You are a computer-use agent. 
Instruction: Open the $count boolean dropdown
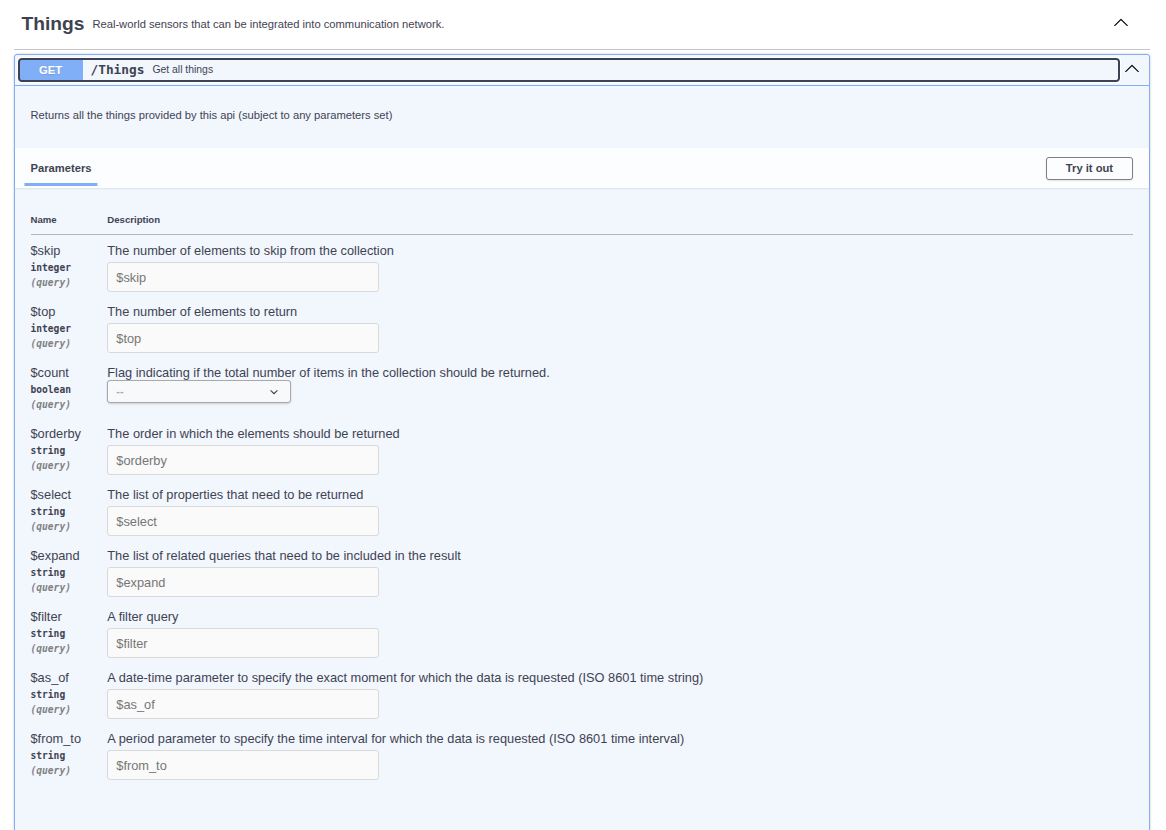(199, 392)
